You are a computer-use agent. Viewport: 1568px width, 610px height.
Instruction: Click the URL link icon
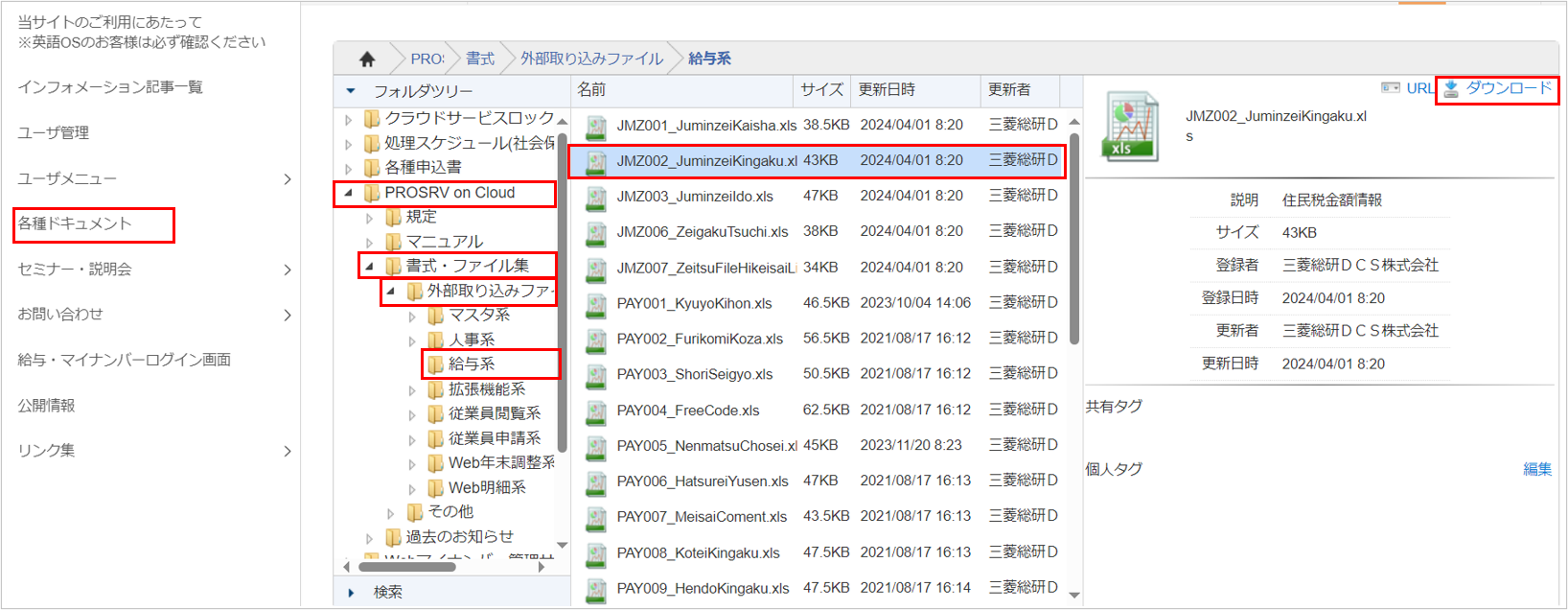1391,87
